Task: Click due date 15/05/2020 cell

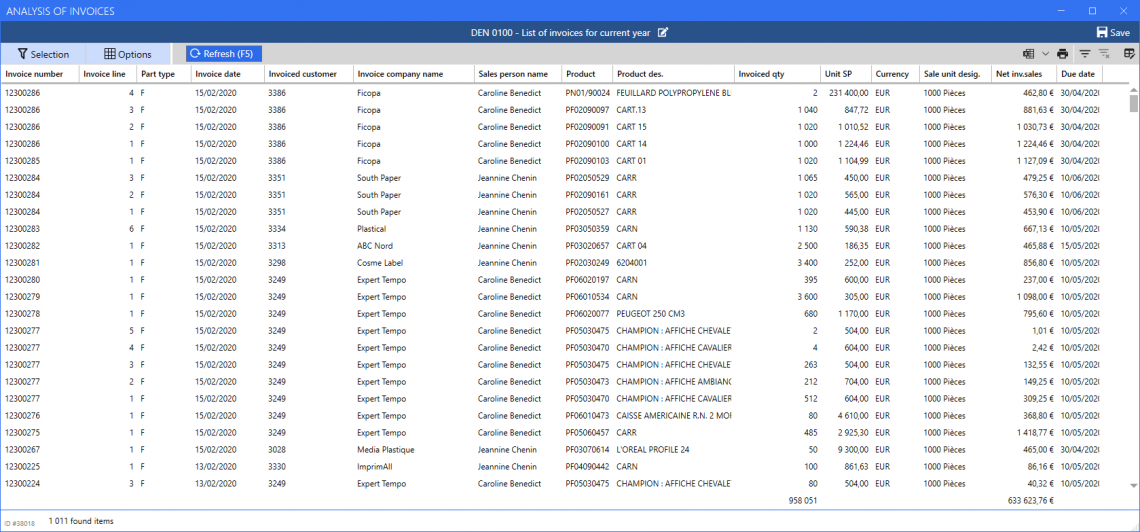Action: (1080, 246)
